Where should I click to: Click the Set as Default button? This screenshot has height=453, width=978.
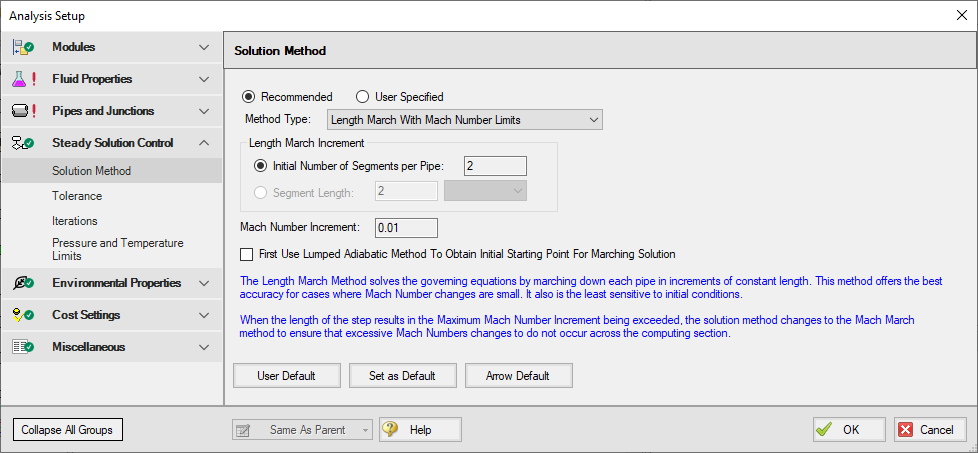(402, 376)
